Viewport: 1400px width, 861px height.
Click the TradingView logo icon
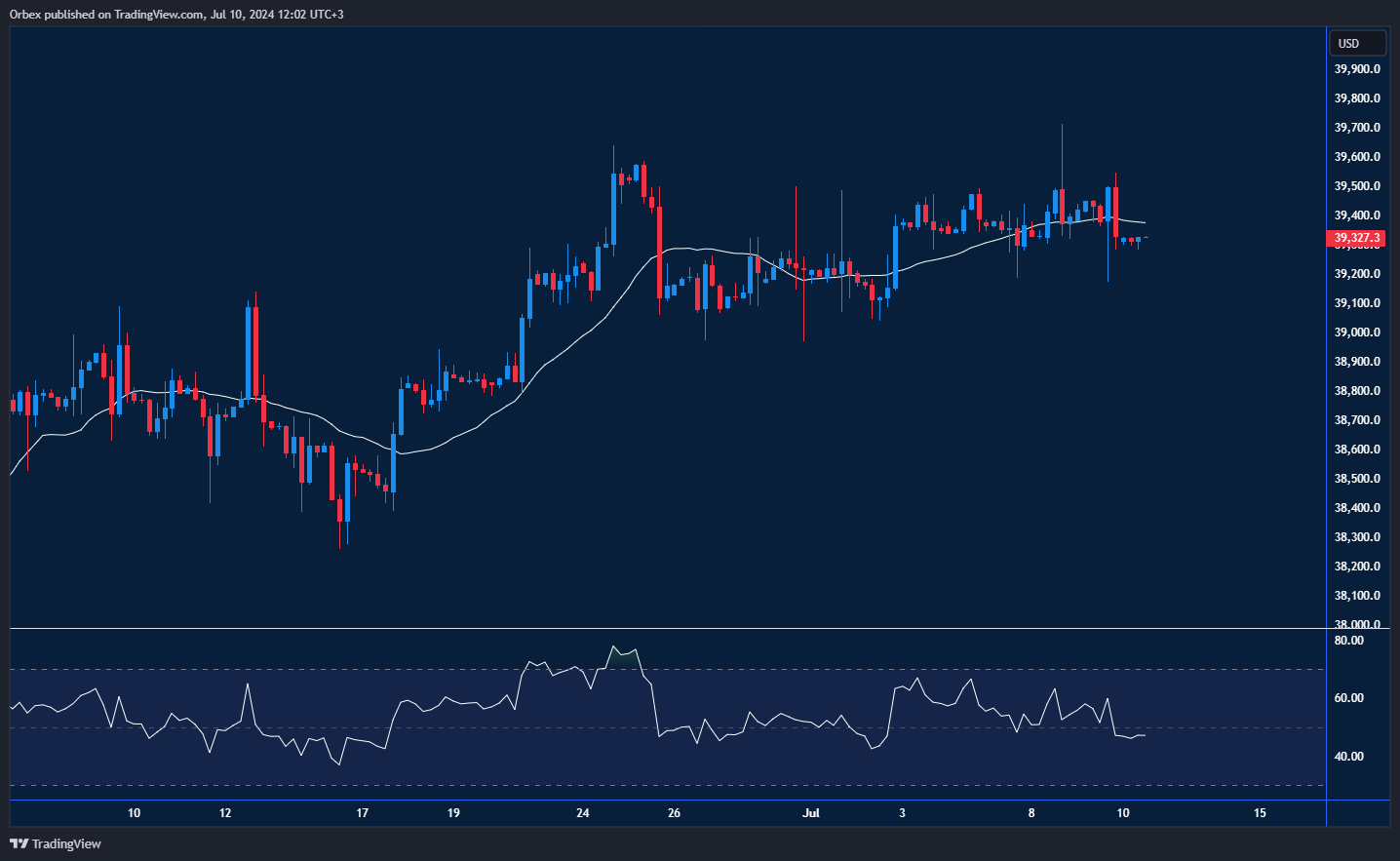click(19, 843)
